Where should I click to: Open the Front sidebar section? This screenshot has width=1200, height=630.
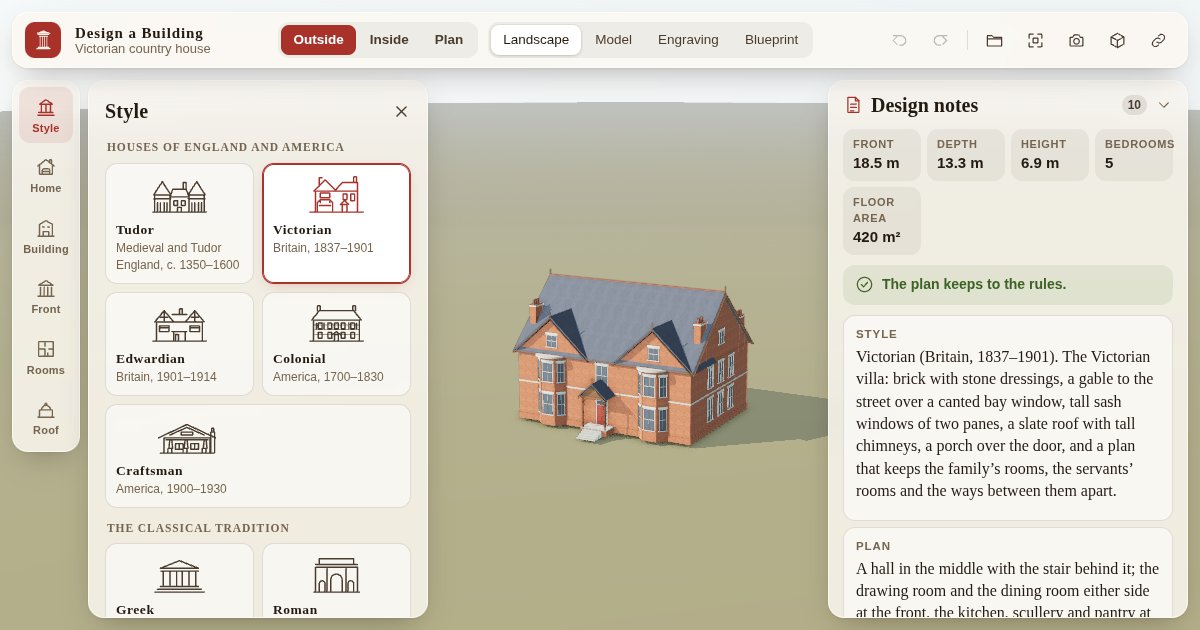(x=46, y=297)
